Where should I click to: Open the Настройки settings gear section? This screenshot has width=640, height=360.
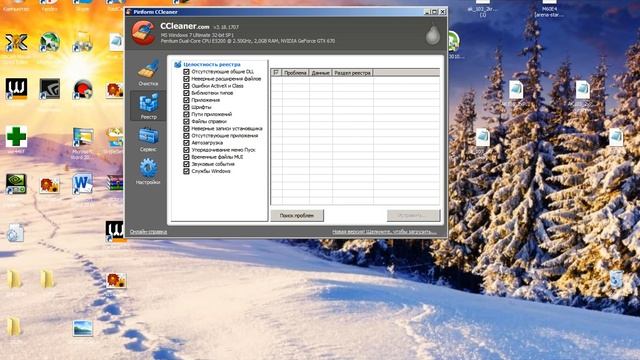pos(148,172)
